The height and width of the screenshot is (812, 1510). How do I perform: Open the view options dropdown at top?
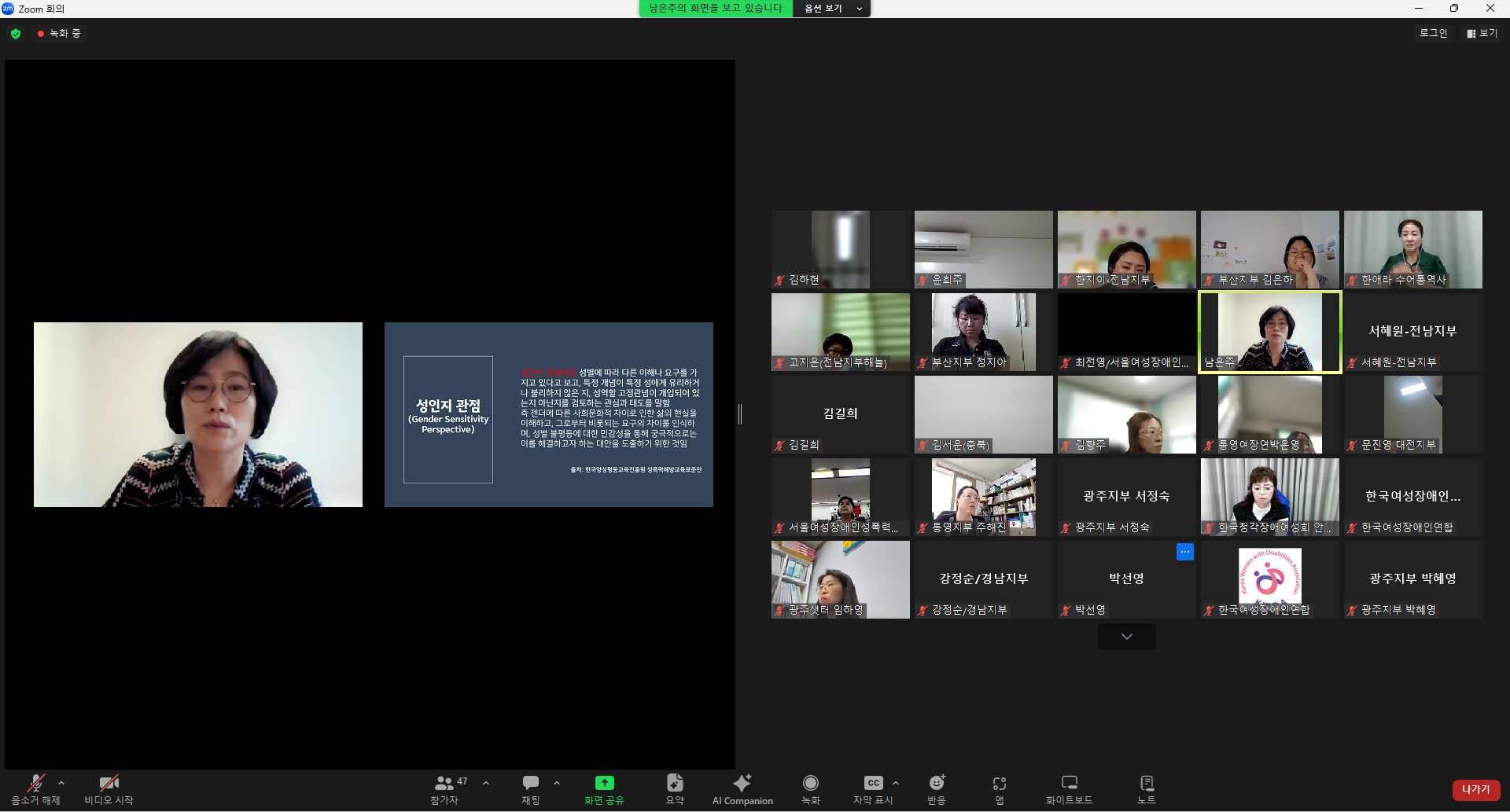[x=833, y=9]
